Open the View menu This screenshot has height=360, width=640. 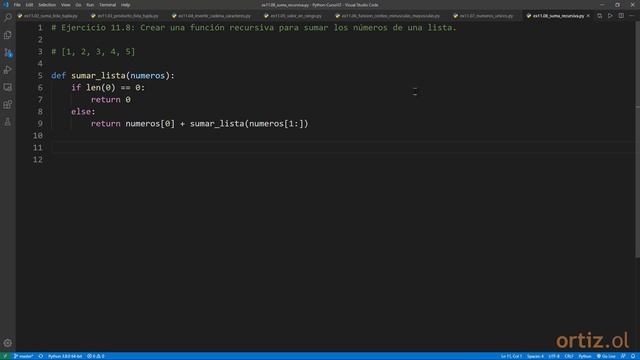(x=65, y=5)
